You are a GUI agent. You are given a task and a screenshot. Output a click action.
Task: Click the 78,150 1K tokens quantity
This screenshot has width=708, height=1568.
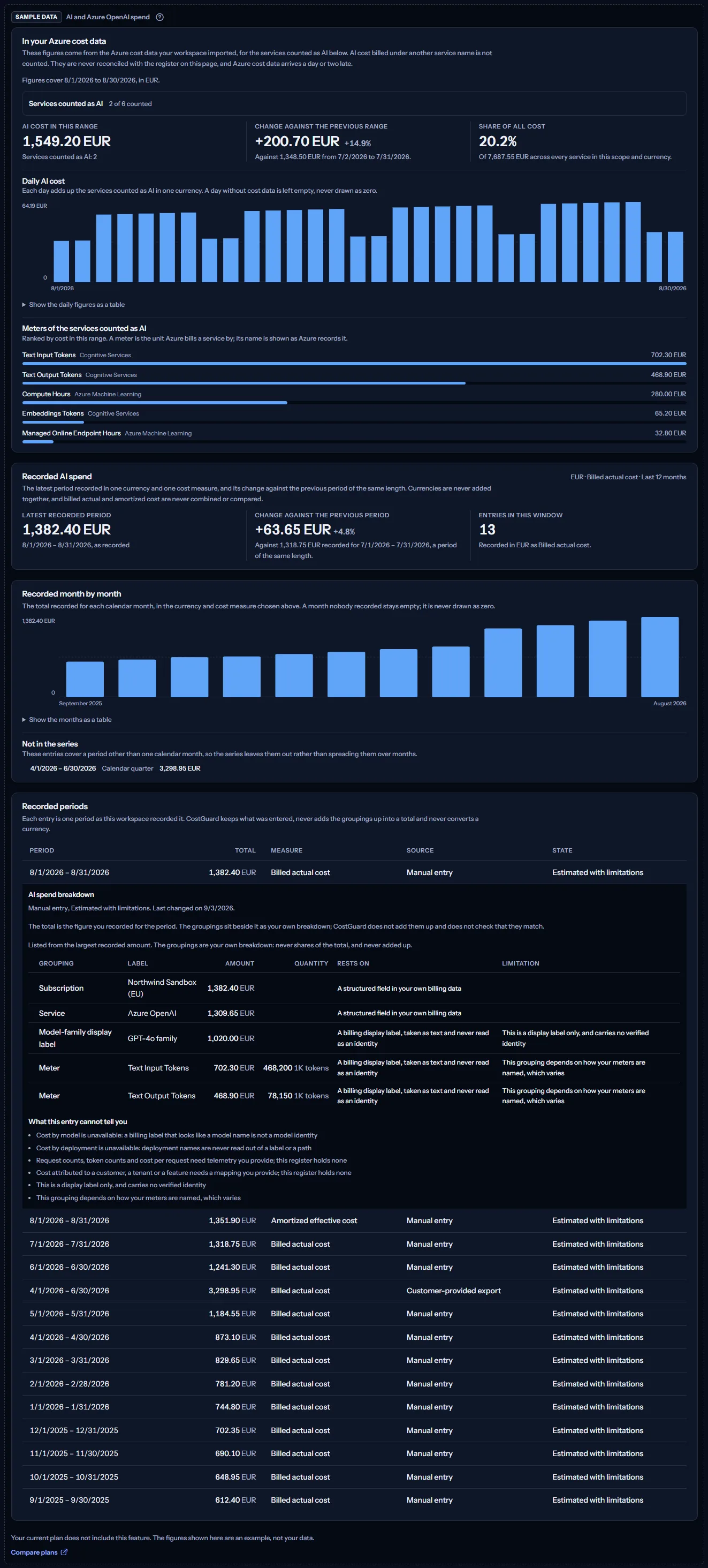298,1096
